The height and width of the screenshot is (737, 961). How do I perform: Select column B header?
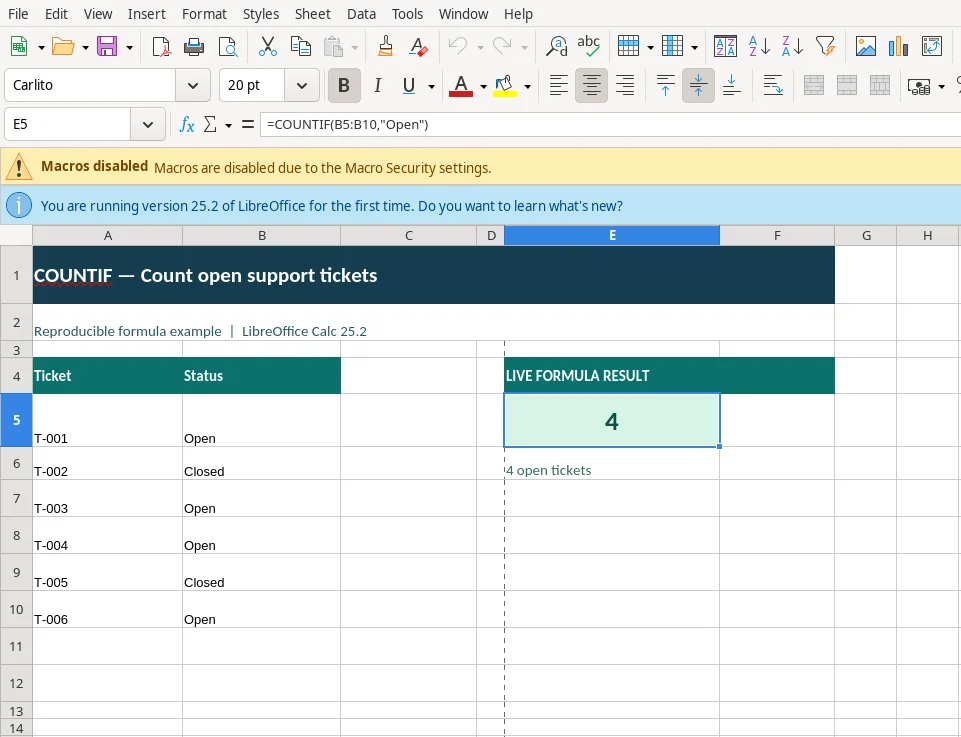click(262, 235)
